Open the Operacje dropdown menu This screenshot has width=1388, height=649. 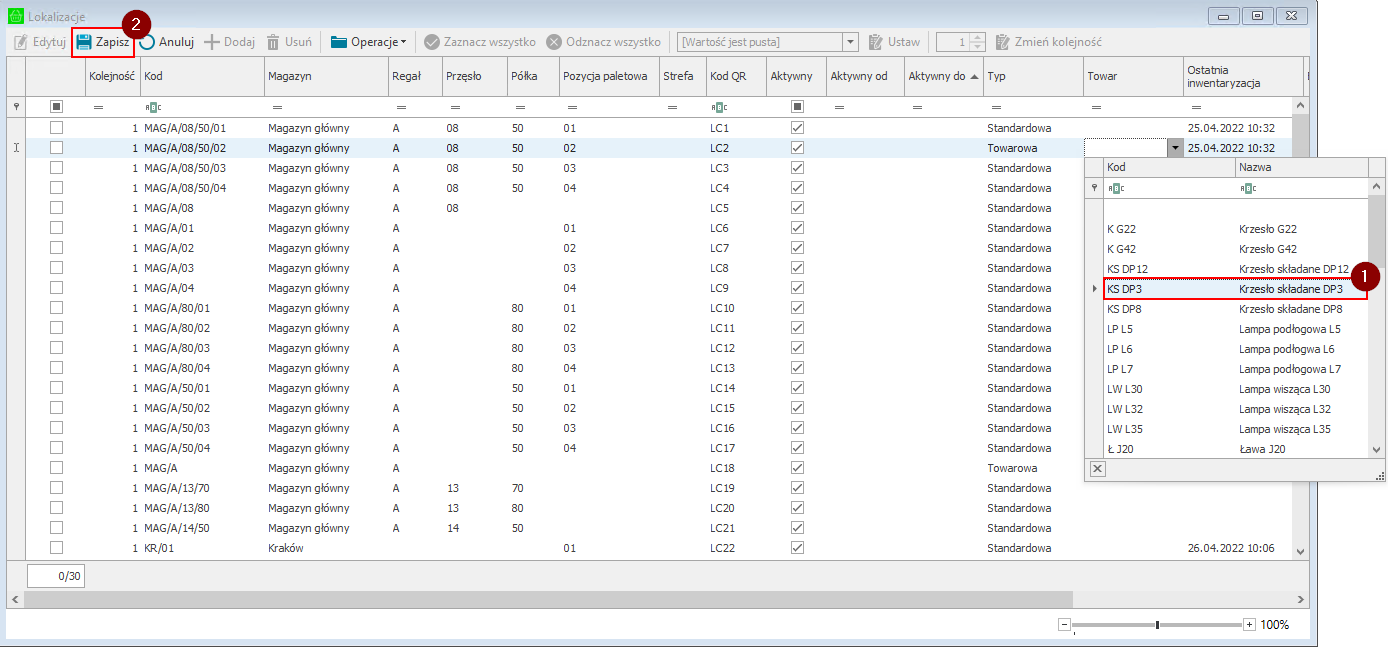click(x=368, y=42)
